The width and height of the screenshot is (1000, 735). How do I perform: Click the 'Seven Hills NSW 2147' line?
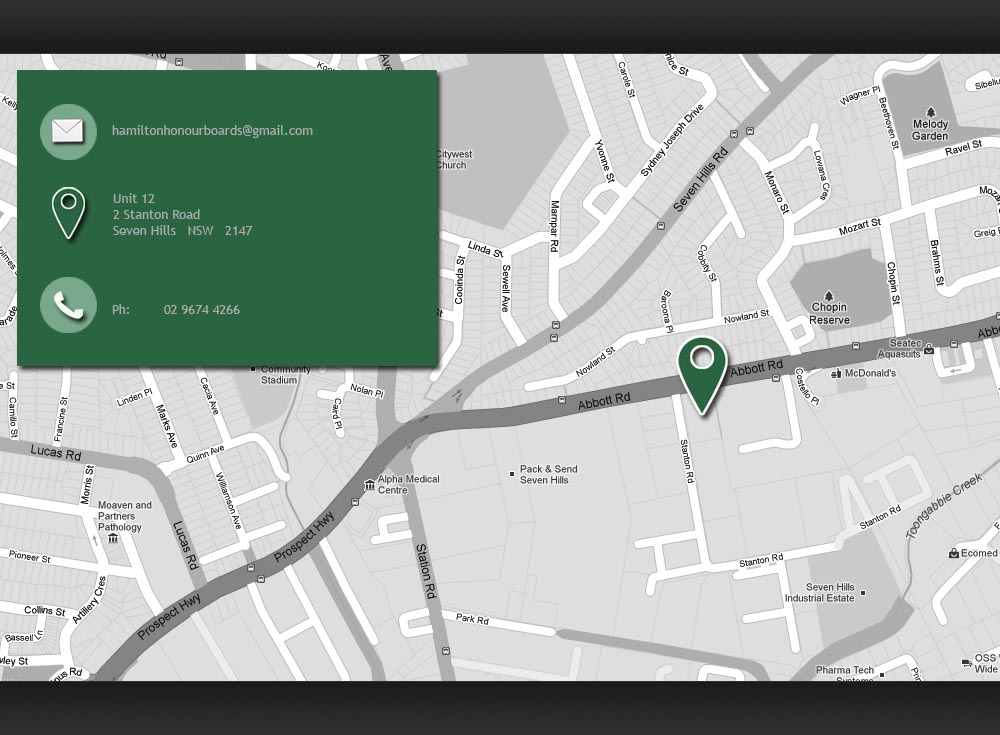182,230
